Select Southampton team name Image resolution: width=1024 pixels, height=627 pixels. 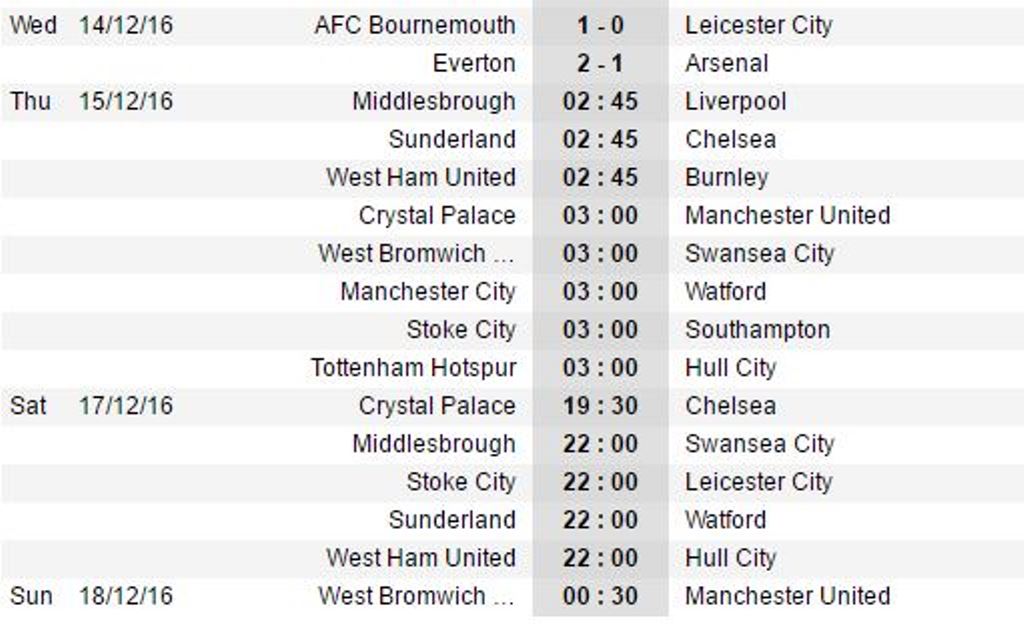pyautogui.click(x=758, y=330)
